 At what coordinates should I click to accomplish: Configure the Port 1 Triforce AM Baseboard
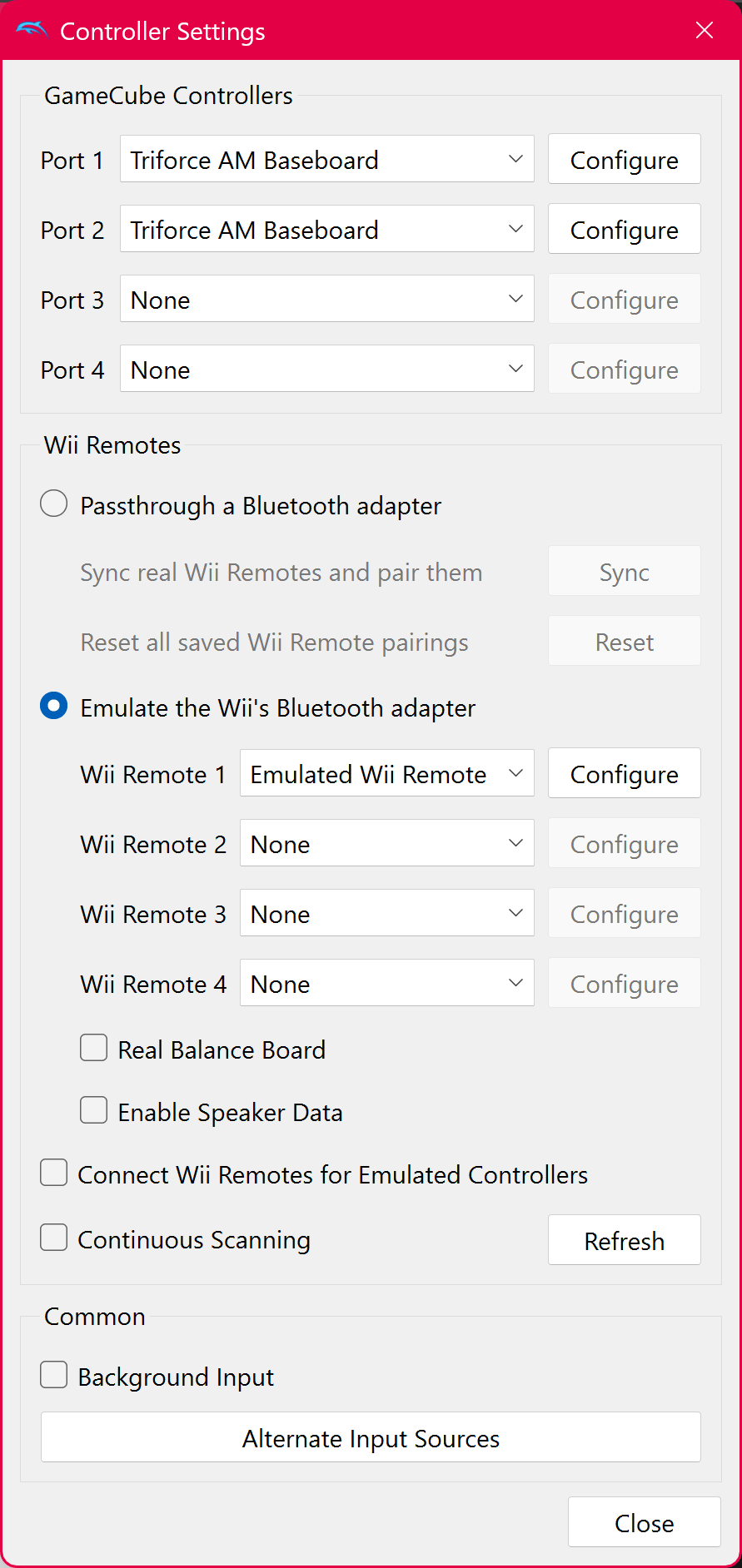click(625, 159)
